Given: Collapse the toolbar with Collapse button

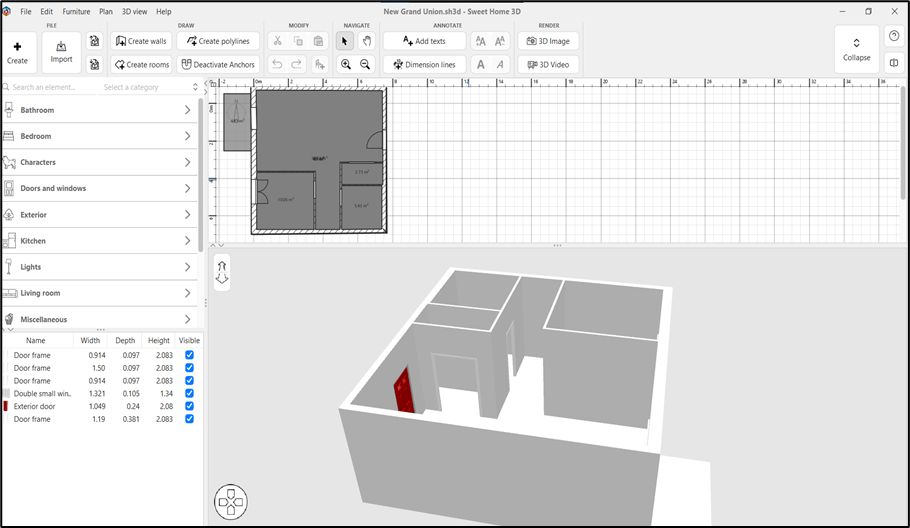Looking at the screenshot, I should pos(857,49).
